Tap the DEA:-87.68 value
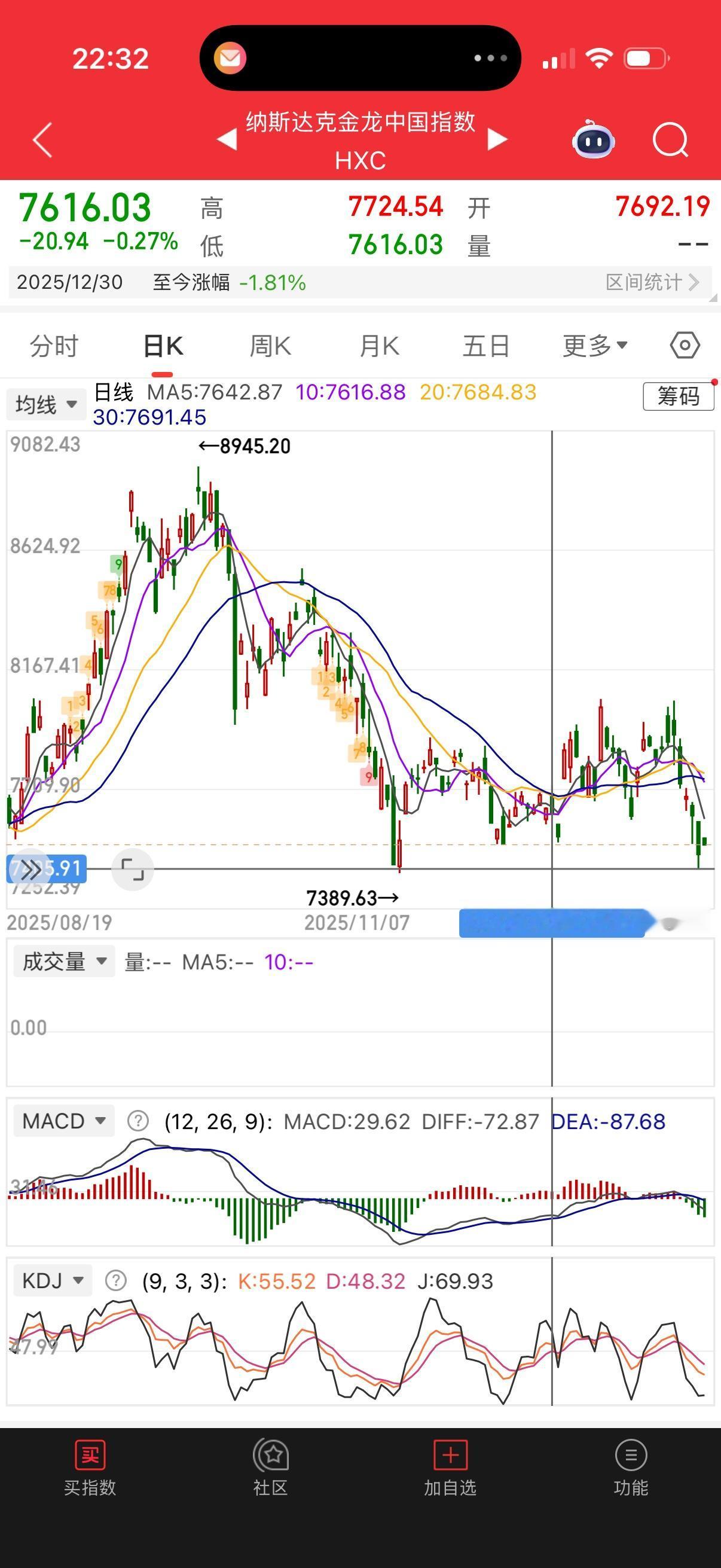 pyautogui.click(x=609, y=1121)
